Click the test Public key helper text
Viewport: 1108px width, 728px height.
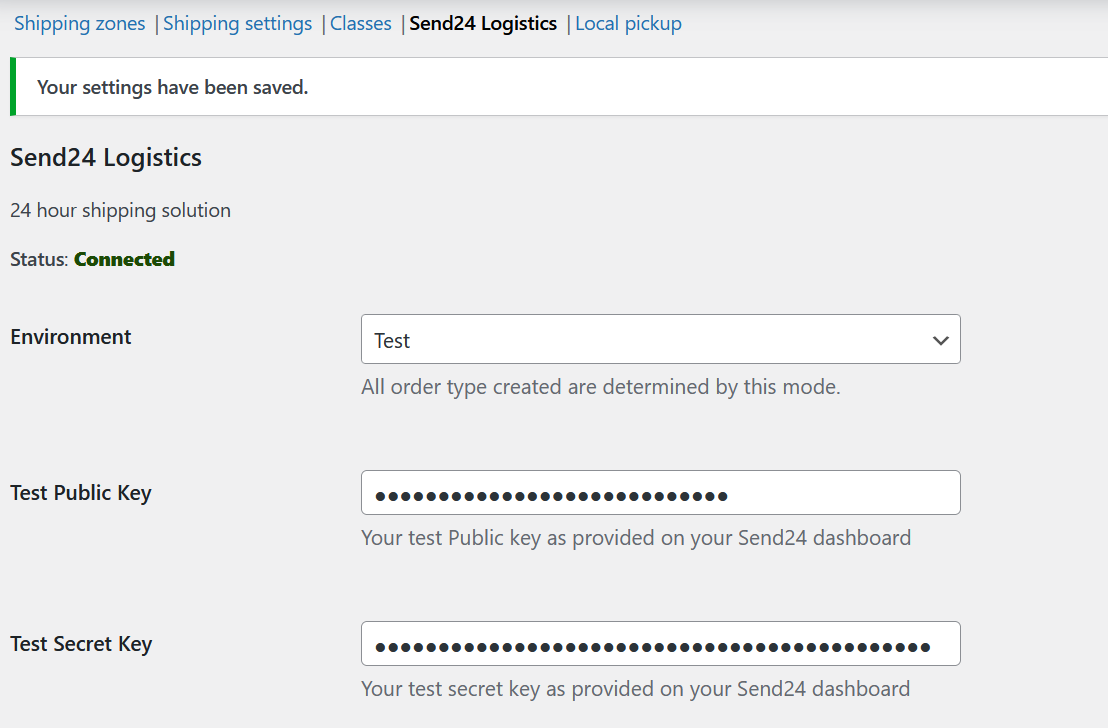(636, 537)
